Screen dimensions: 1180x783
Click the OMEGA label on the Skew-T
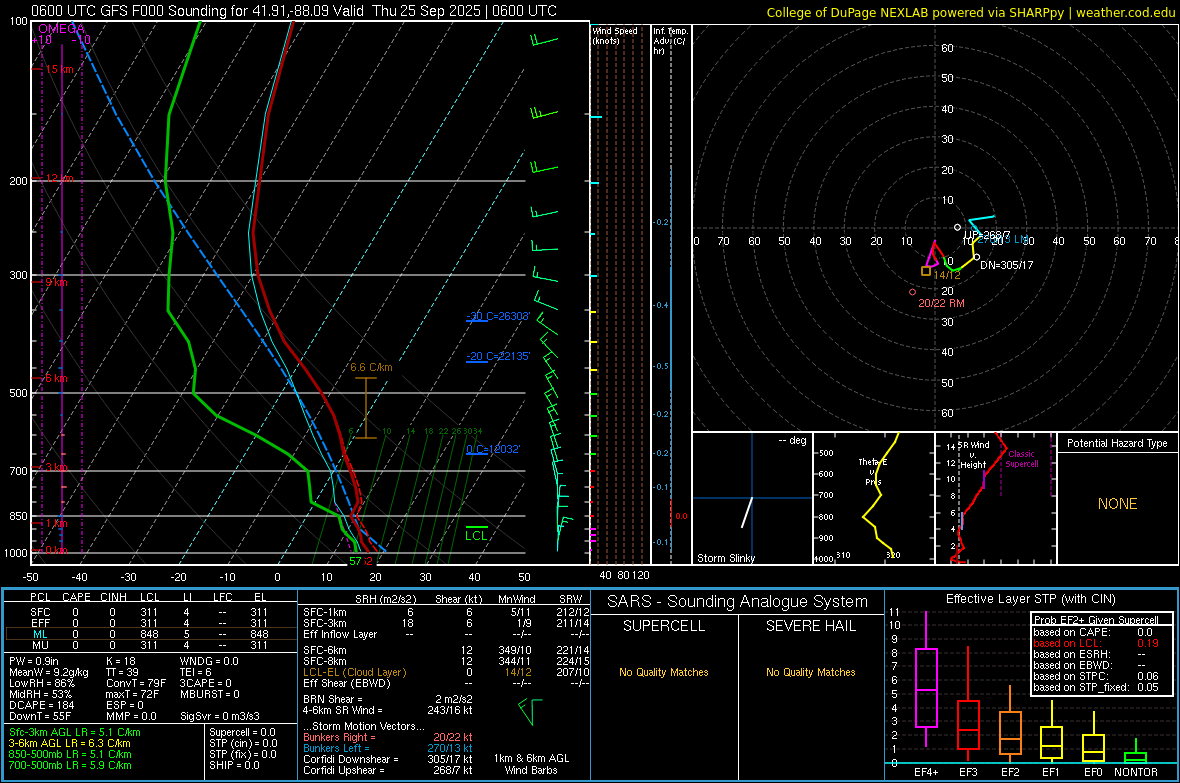(x=62, y=29)
